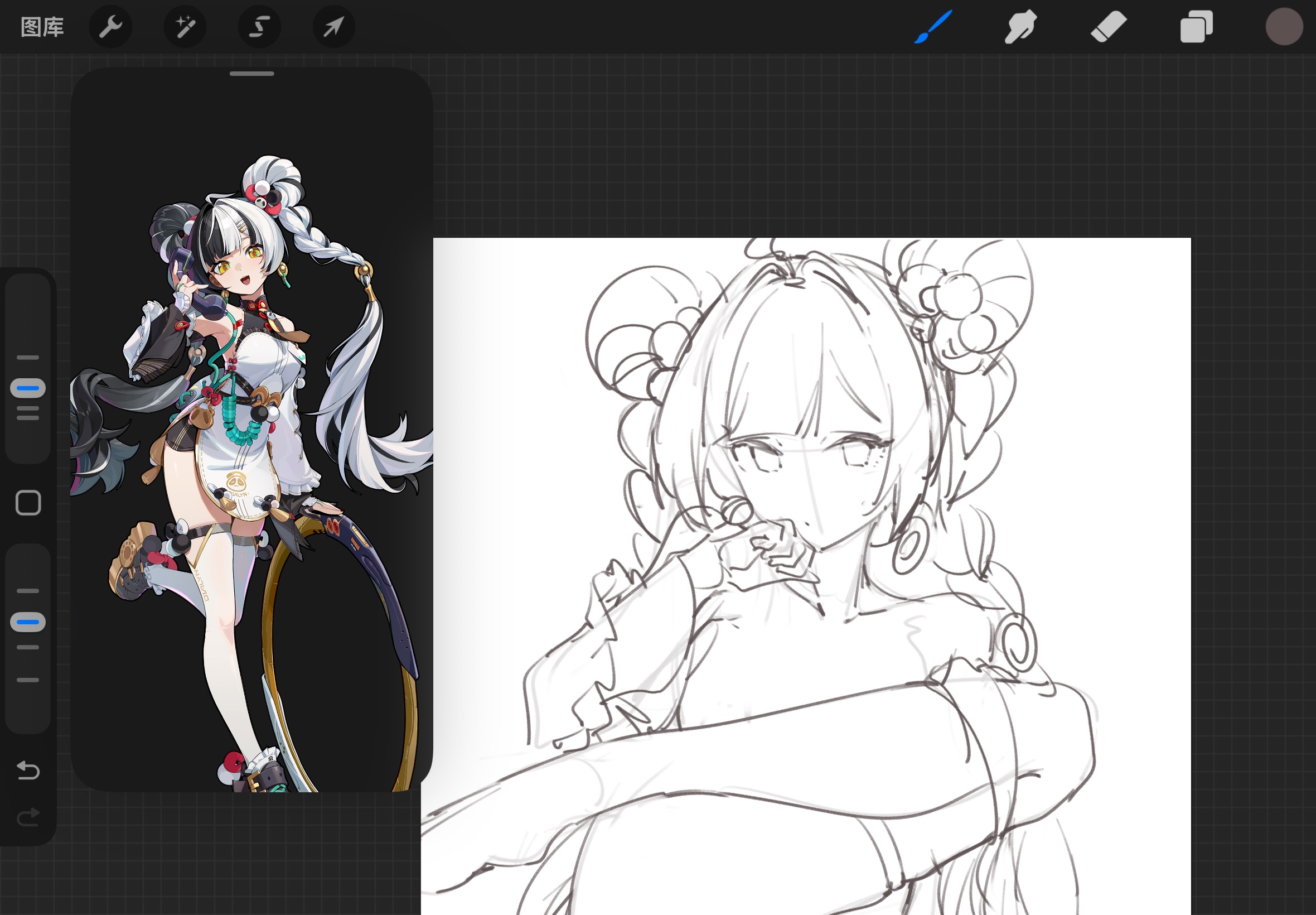Select the Smudge tool
The width and height of the screenshot is (1316, 915).
[x=1020, y=27]
